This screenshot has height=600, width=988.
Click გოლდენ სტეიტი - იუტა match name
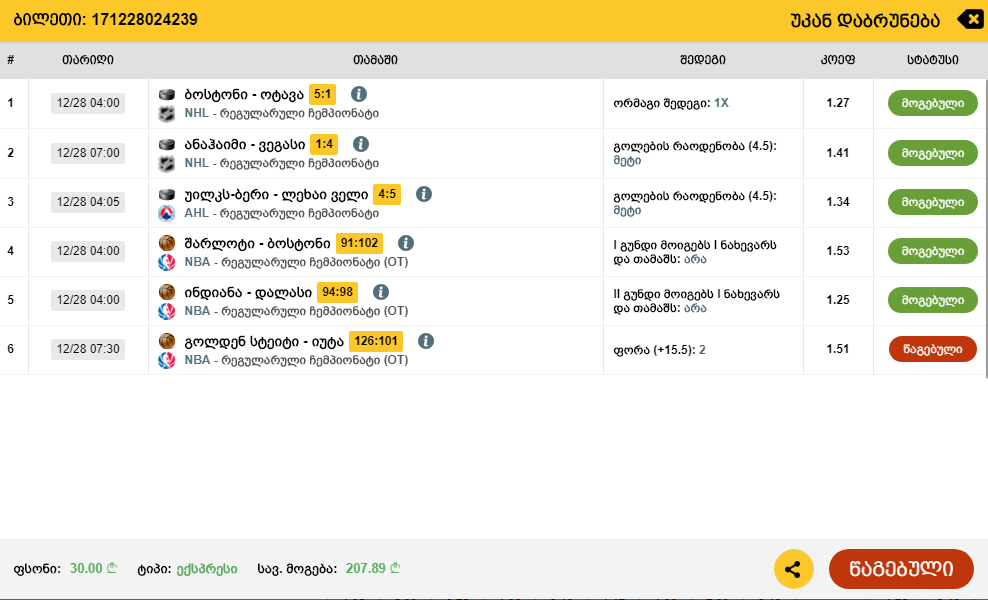(x=264, y=342)
